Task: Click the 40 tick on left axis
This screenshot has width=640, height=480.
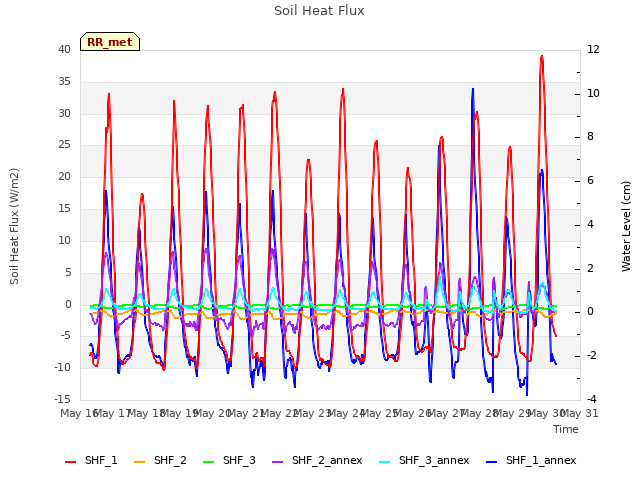Action: click(64, 50)
